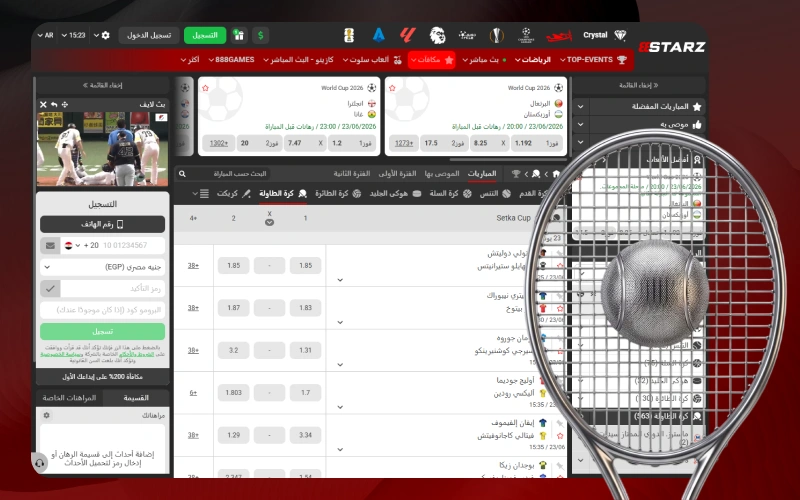Image resolution: width=800 pixels, height=500 pixels.
Task: Click the search magnifier in match search
Action: tap(182, 174)
